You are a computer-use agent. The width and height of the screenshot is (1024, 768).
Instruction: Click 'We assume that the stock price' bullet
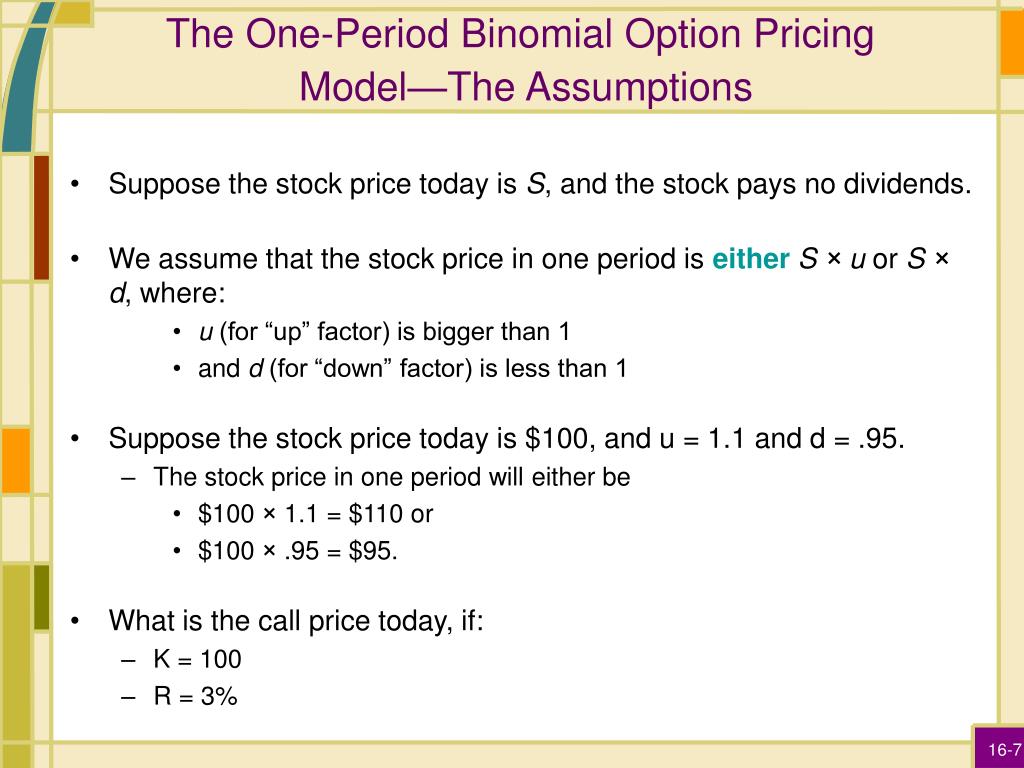coord(529,275)
